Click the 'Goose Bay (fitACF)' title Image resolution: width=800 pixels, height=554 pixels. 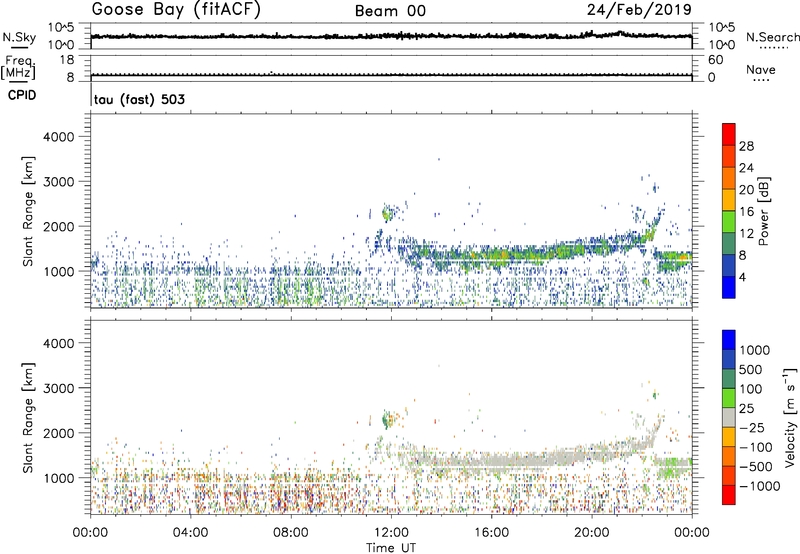(x=176, y=10)
